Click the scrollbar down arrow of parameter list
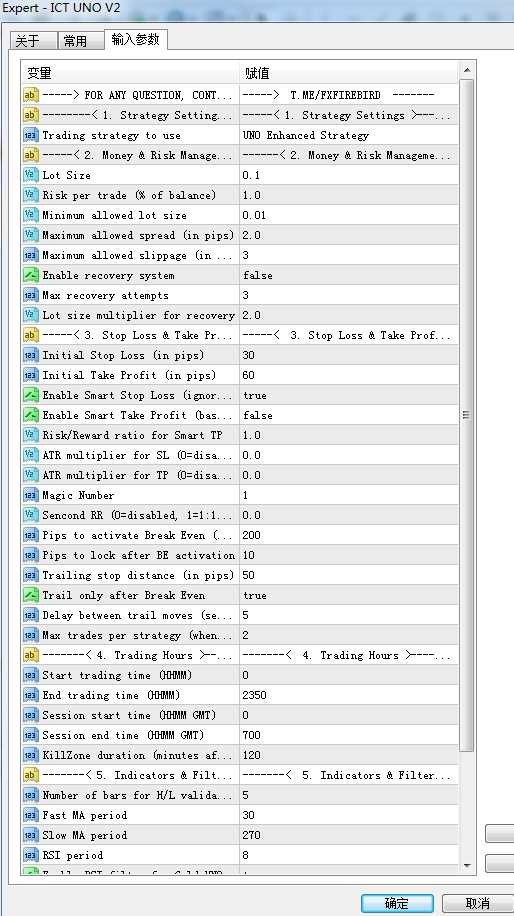Image resolution: width=514 pixels, height=916 pixels. click(x=467, y=866)
